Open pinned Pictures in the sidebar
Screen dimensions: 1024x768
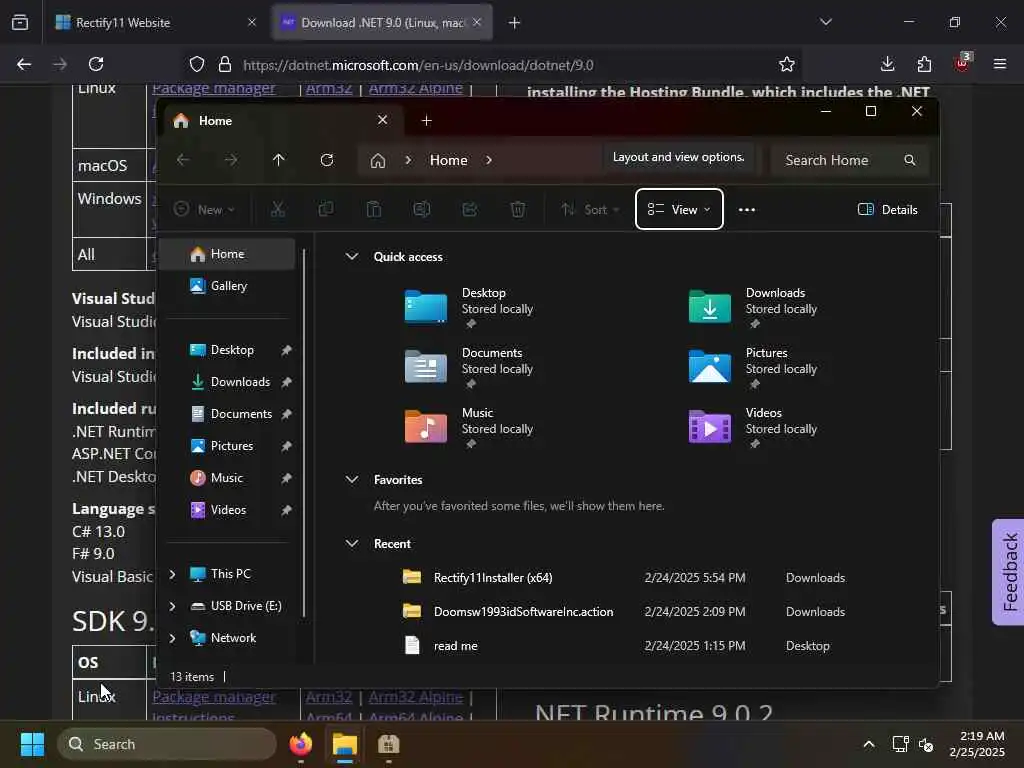[231, 445]
